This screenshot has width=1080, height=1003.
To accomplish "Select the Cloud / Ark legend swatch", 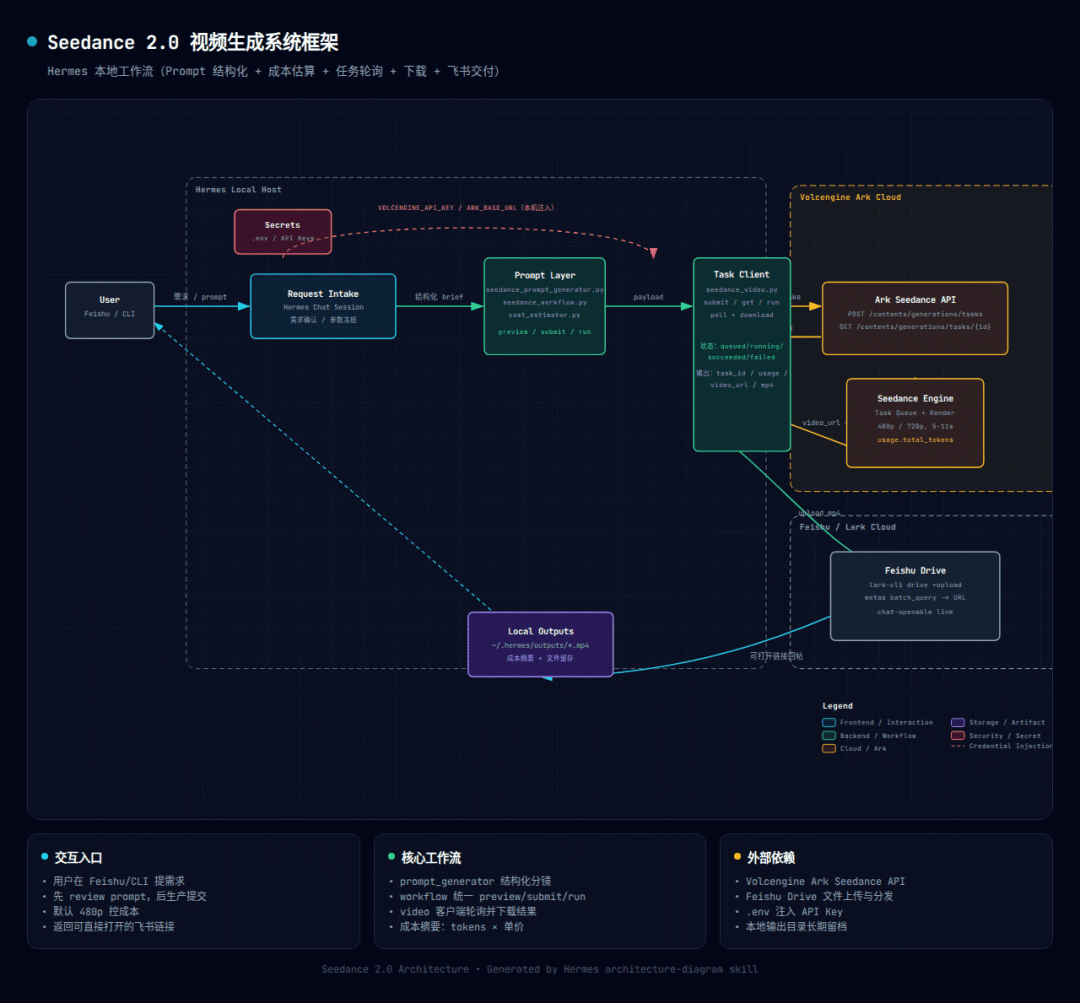I will pyautogui.click(x=828, y=748).
